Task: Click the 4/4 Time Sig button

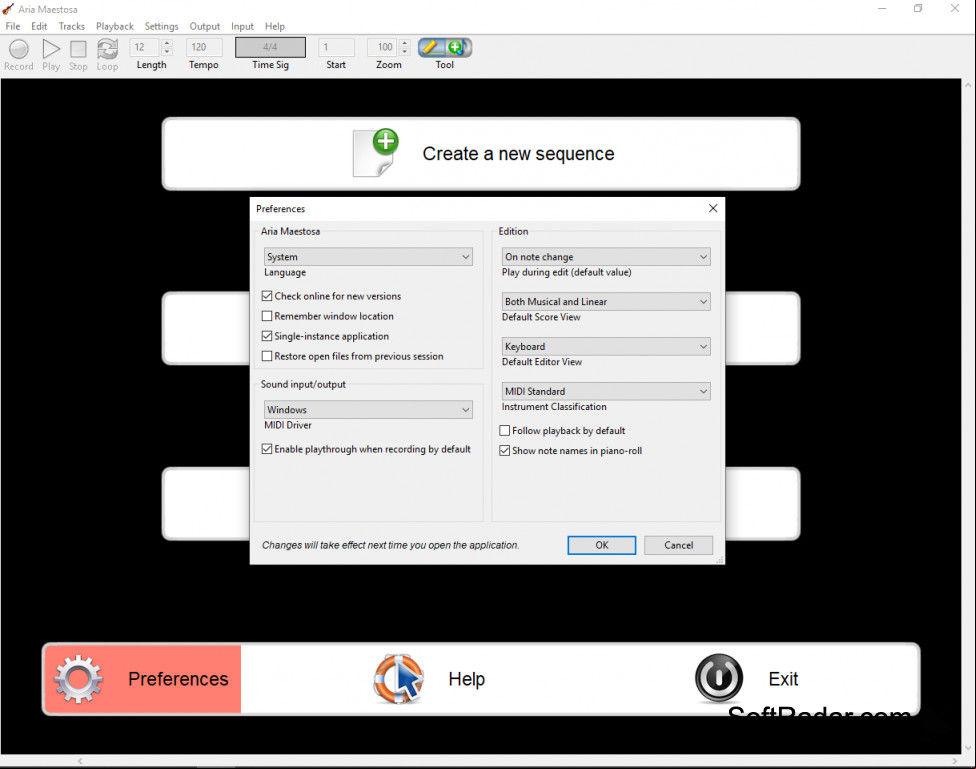Action: point(270,47)
